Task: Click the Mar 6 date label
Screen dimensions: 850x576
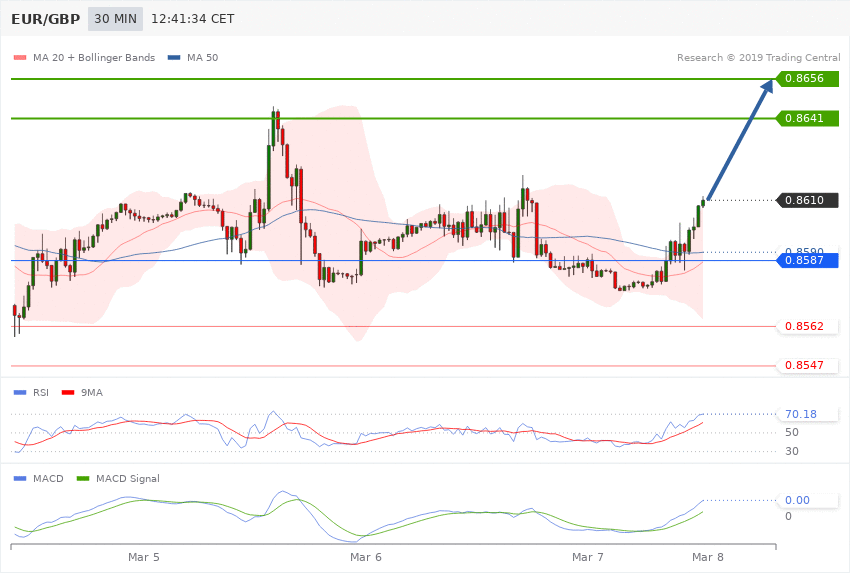Action: tap(366, 557)
